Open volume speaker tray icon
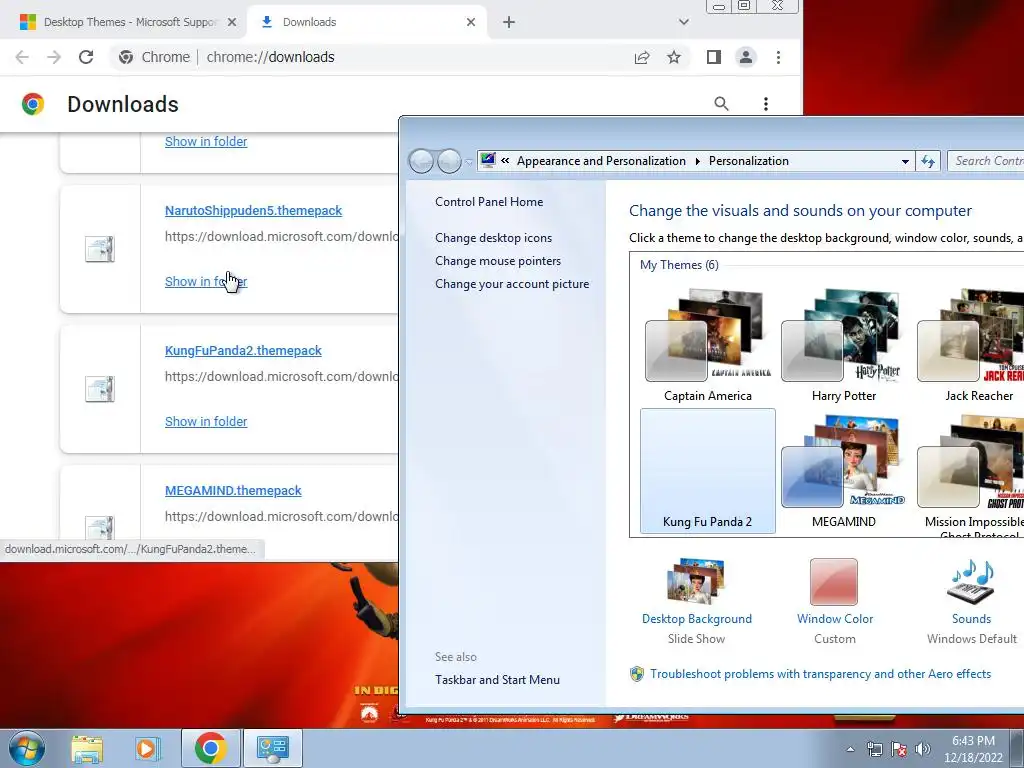Viewport: 1024px width, 768px height. pyautogui.click(x=923, y=749)
